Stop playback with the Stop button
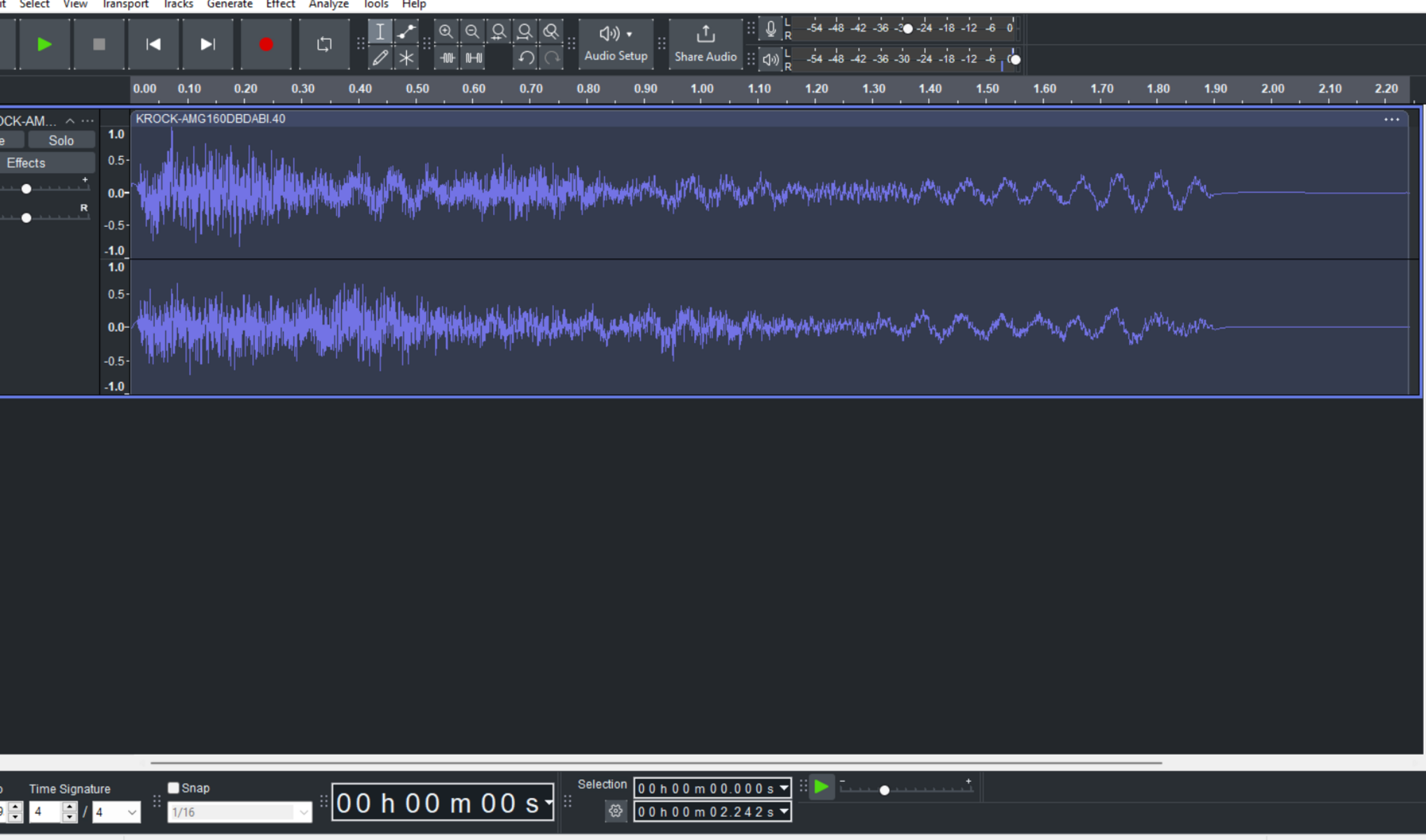 pos(99,45)
